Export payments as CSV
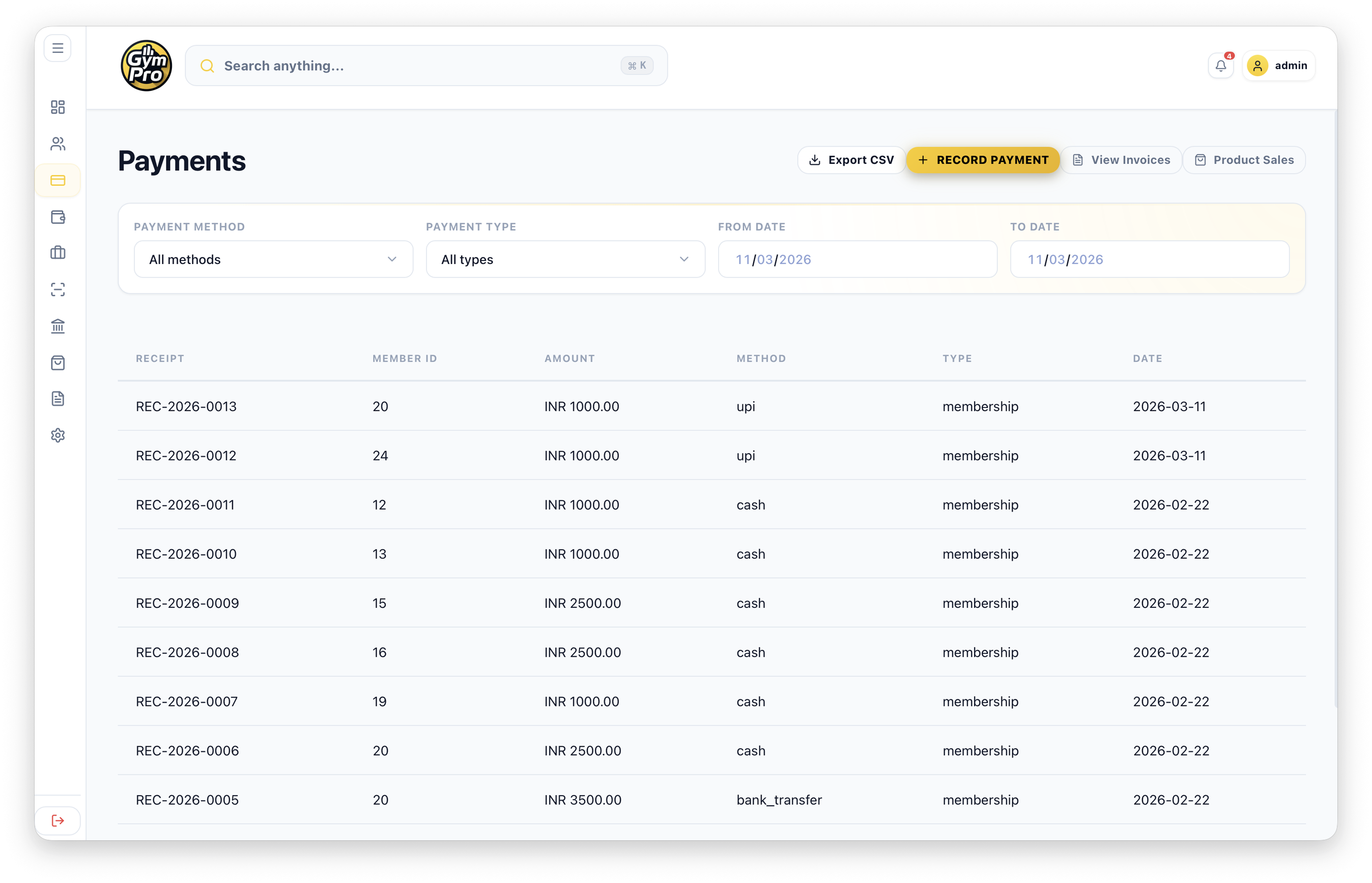Image resolution: width=1372 pixels, height=883 pixels. [850, 160]
